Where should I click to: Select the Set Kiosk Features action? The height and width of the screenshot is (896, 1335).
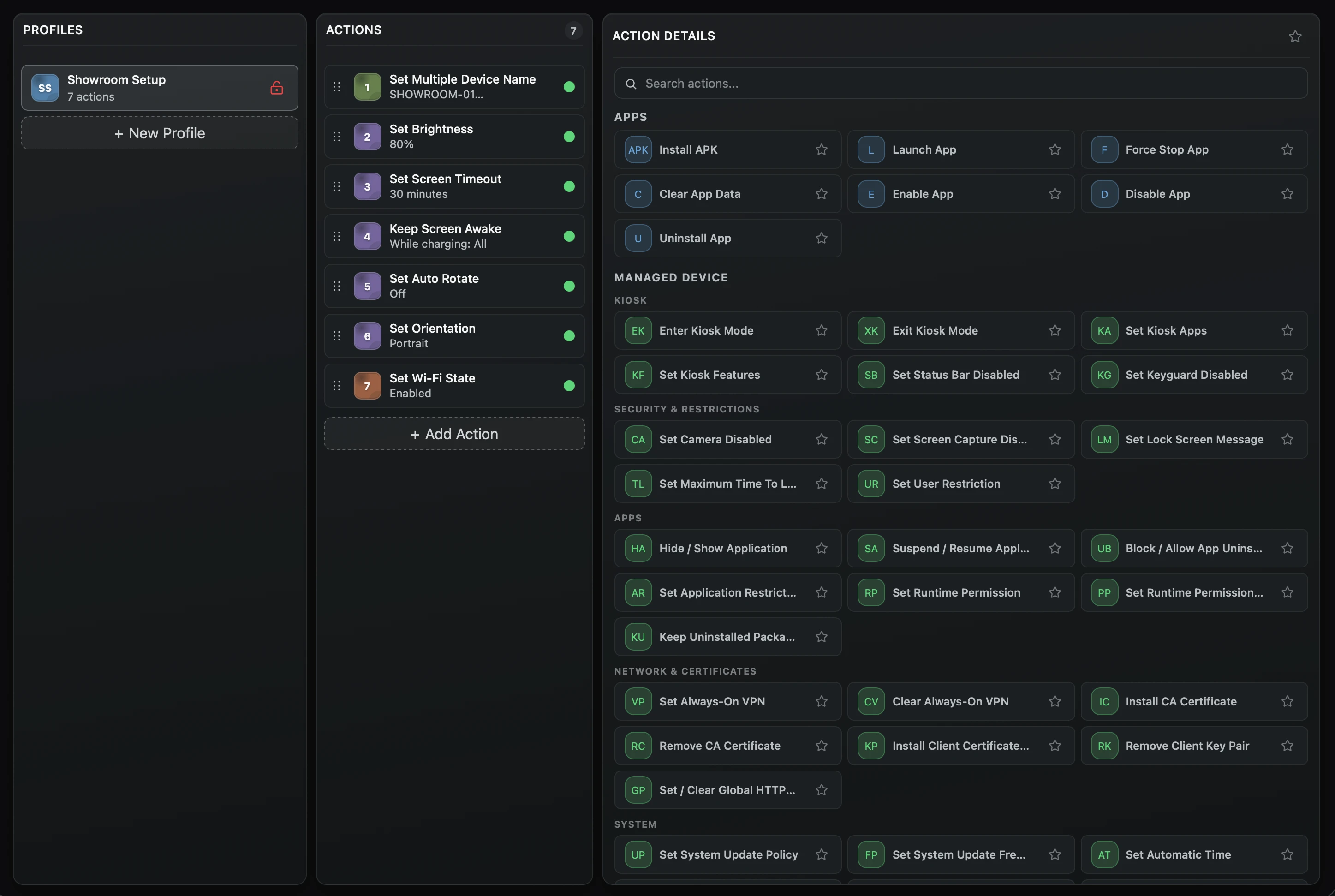pyautogui.click(x=727, y=374)
